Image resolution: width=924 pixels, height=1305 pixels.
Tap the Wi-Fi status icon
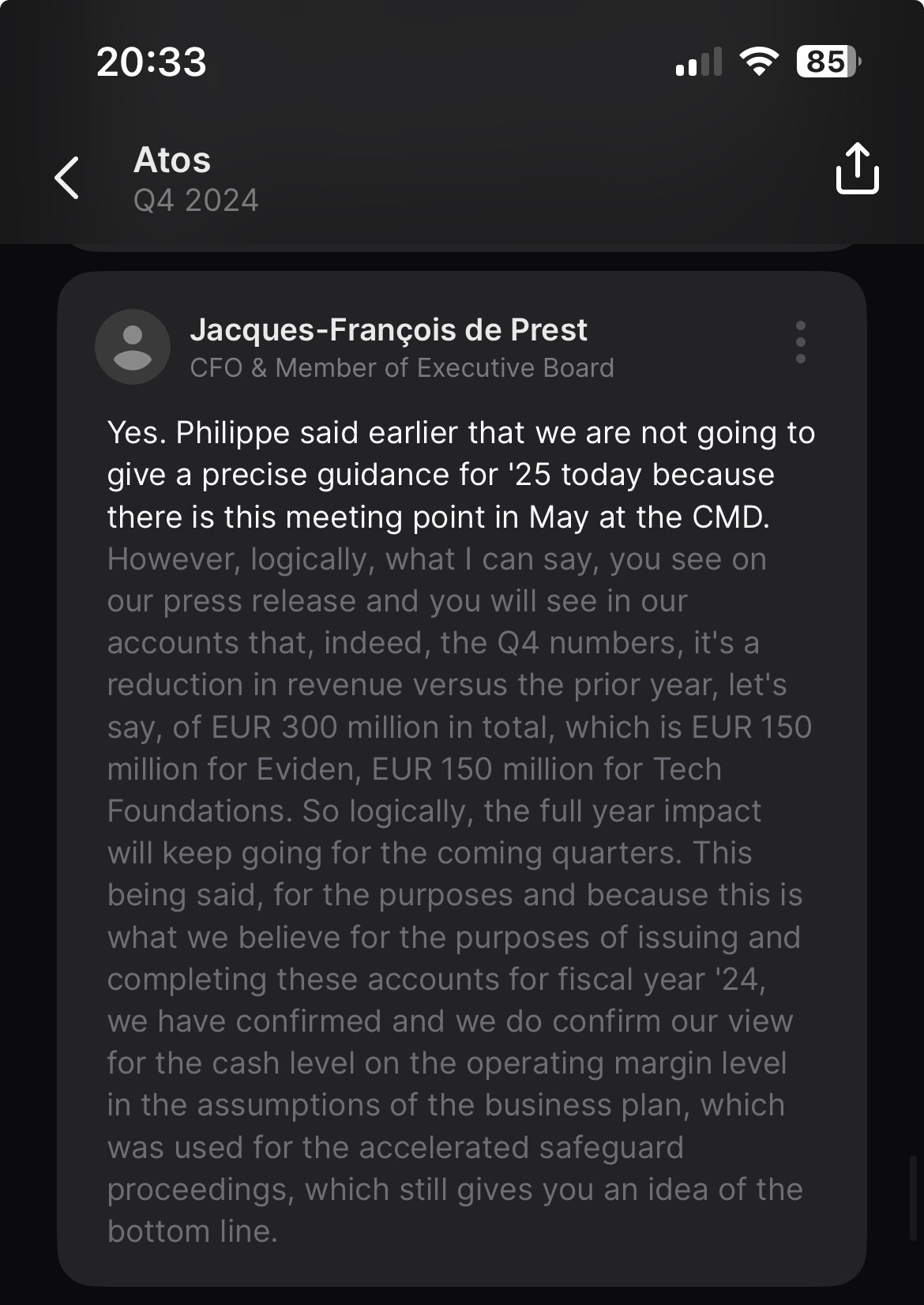pyautogui.click(x=758, y=62)
